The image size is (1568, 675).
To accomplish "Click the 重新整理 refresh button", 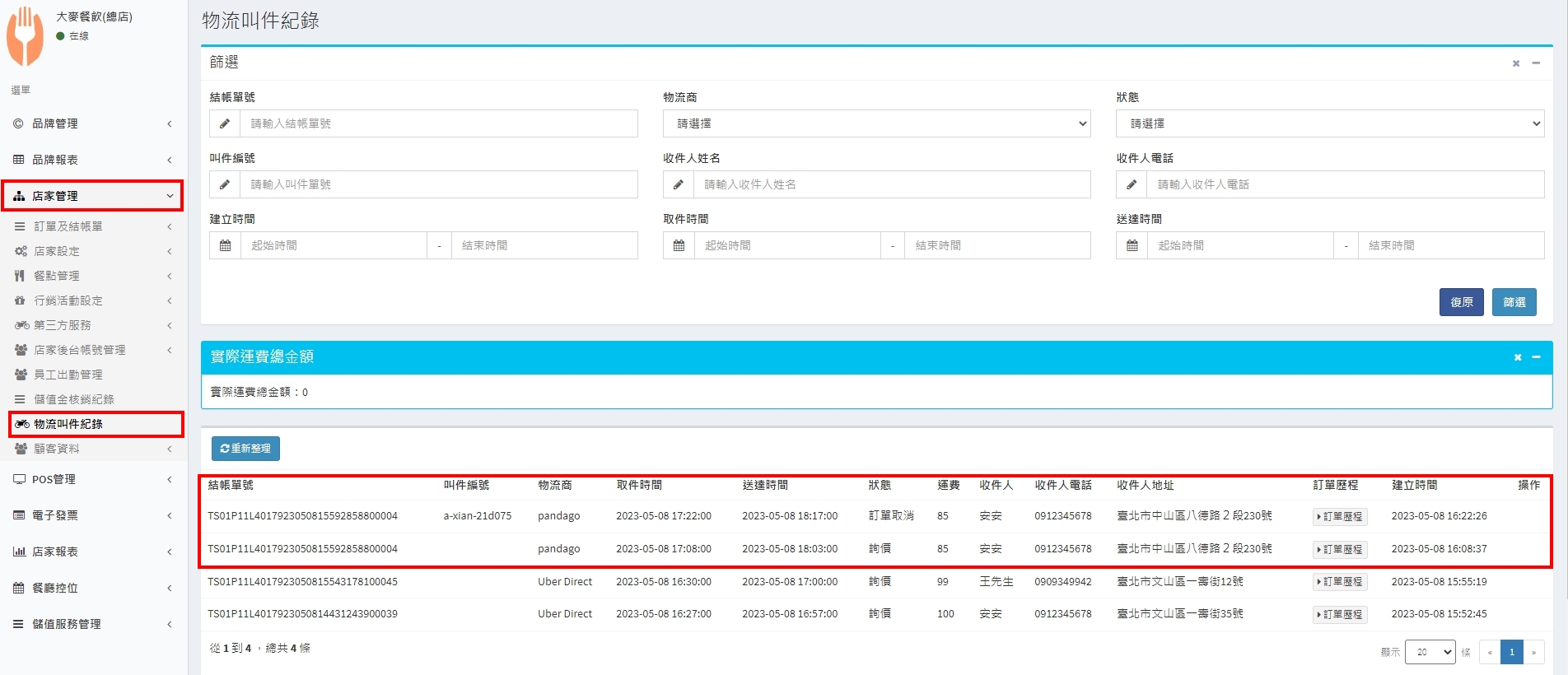I will click(x=245, y=449).
